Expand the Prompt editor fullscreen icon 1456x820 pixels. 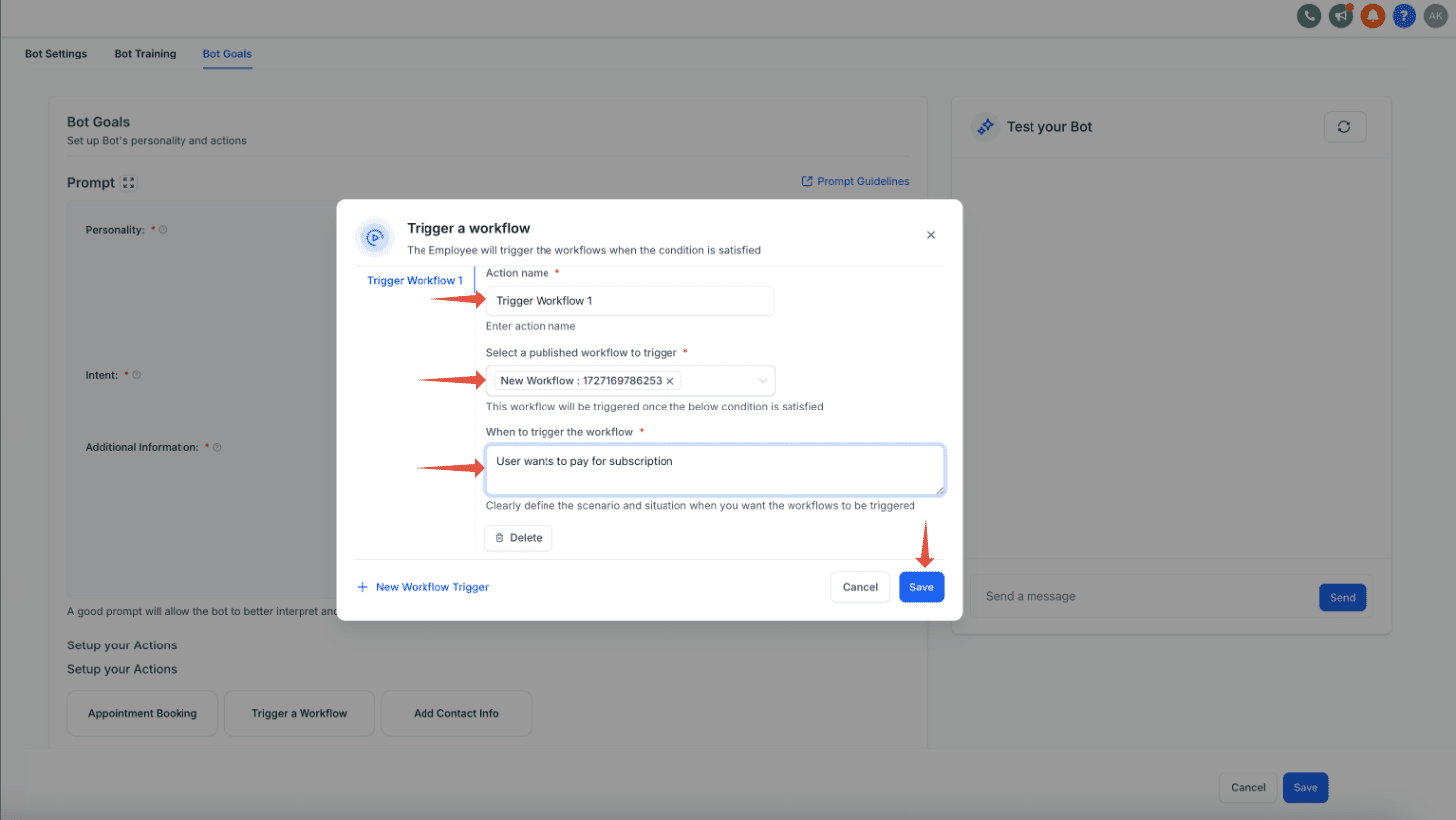pos(128,183)
